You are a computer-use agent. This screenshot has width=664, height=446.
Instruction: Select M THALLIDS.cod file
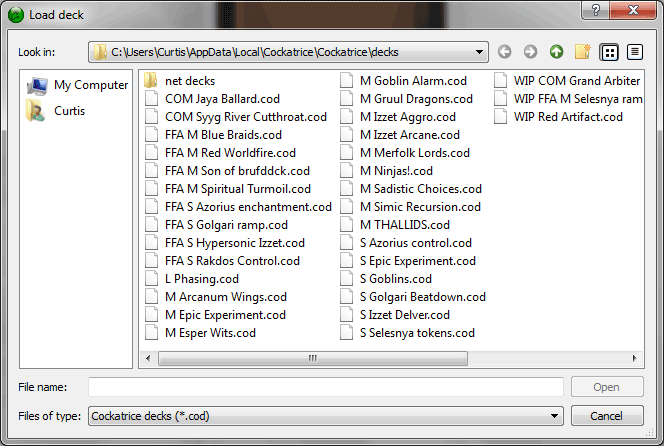[395, 225]
